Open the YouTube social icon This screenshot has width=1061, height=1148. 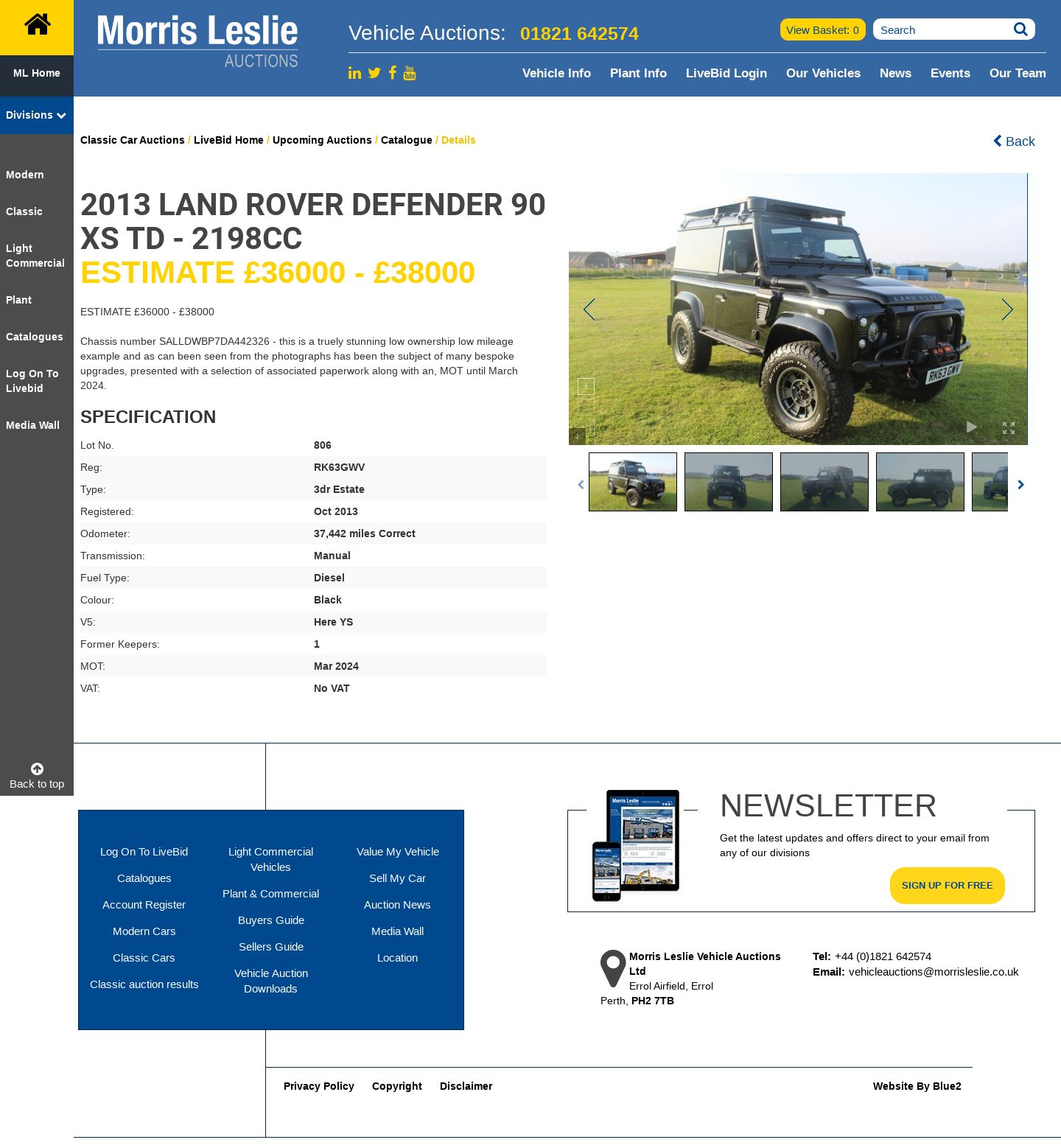(410, 72)
